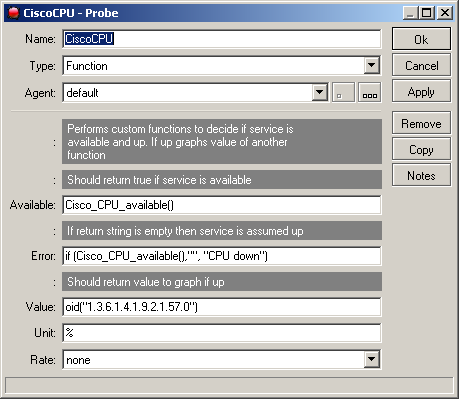
Task: Apply the probe settings
Action: point(421,91)
